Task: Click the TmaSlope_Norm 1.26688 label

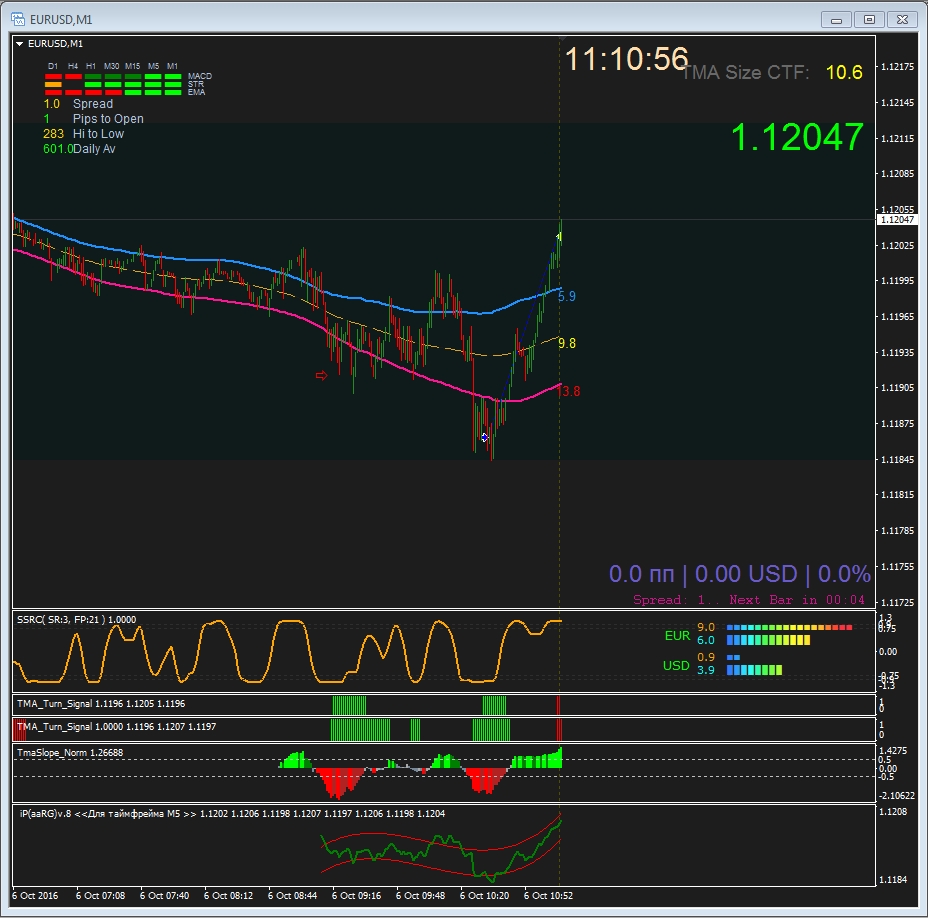Action: [x=70, y=753]
